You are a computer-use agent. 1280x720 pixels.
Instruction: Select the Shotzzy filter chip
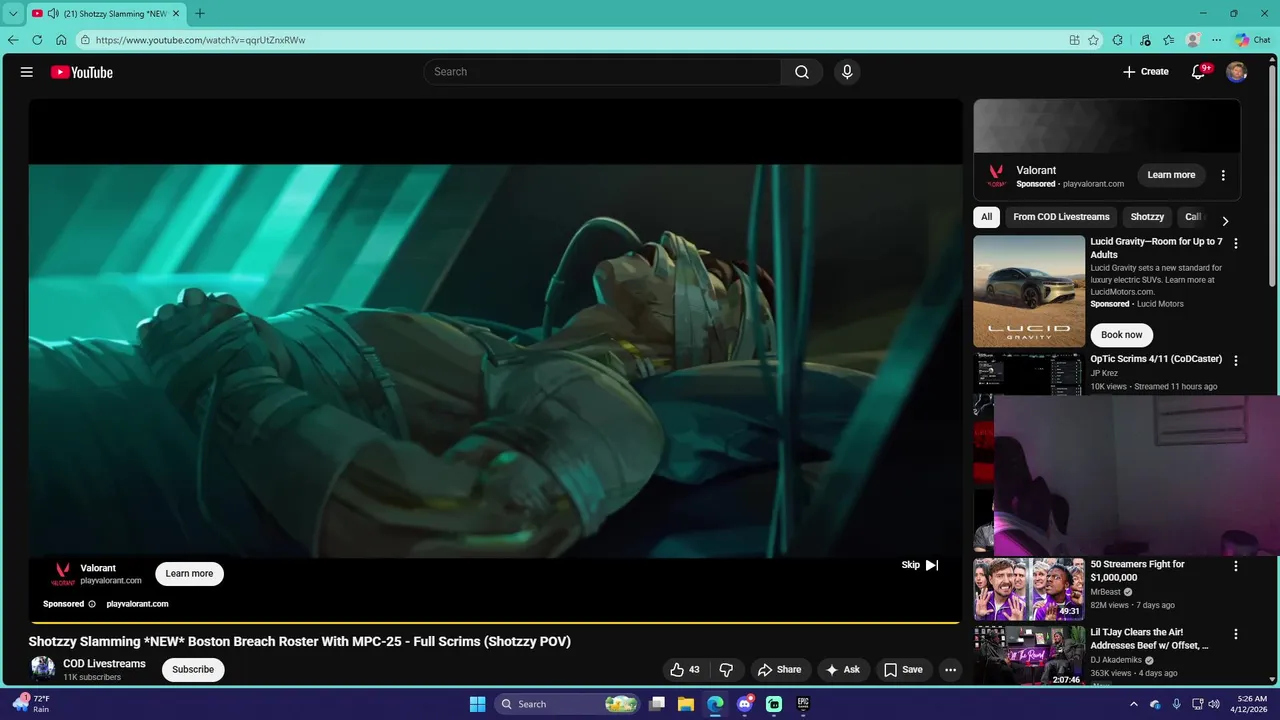pos(1147,217)
